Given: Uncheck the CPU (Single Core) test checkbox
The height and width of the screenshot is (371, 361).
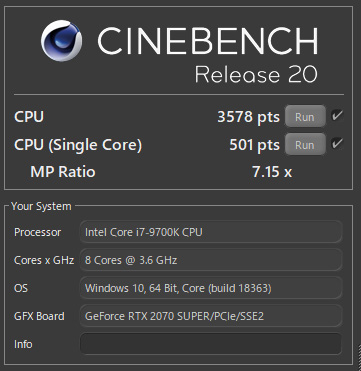Looking at the screenshot, I should [x=337, y=144].
